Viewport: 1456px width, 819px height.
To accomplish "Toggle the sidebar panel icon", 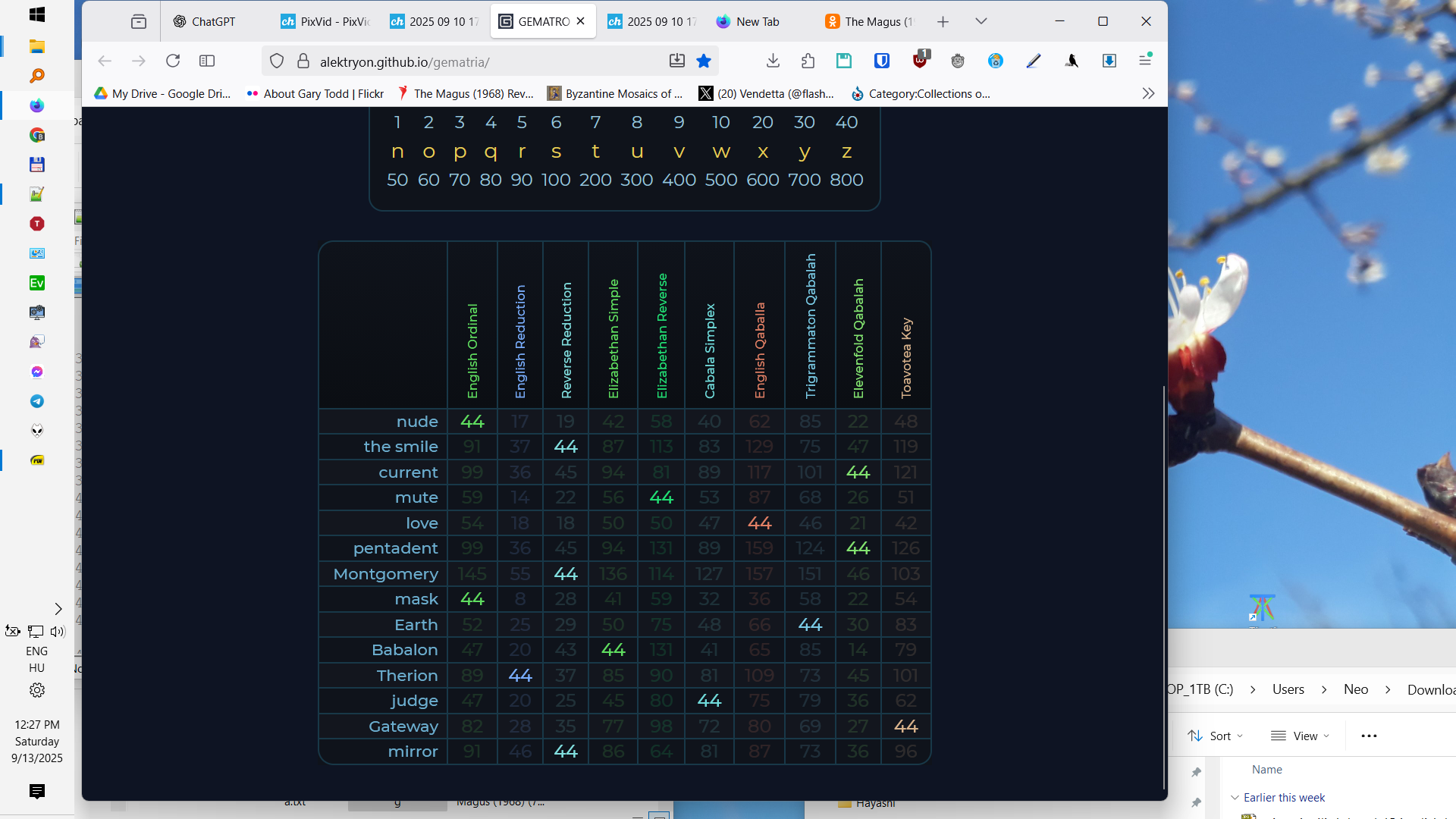I will coord(207,61).
